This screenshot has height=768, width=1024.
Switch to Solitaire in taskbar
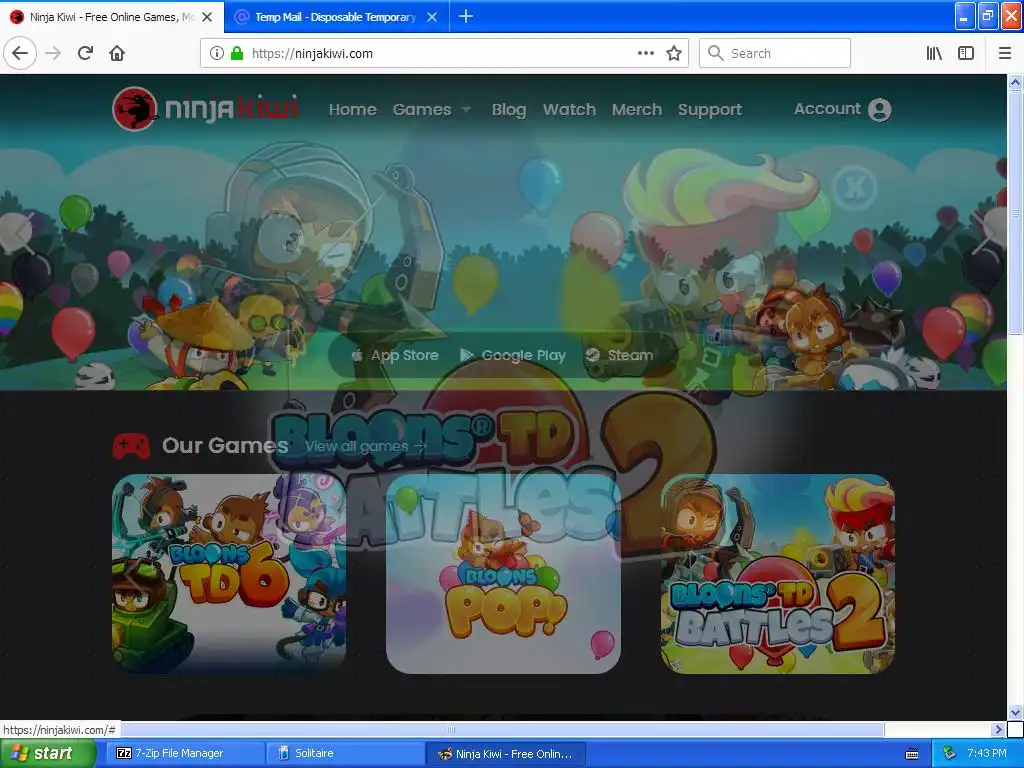click(345, 754)
